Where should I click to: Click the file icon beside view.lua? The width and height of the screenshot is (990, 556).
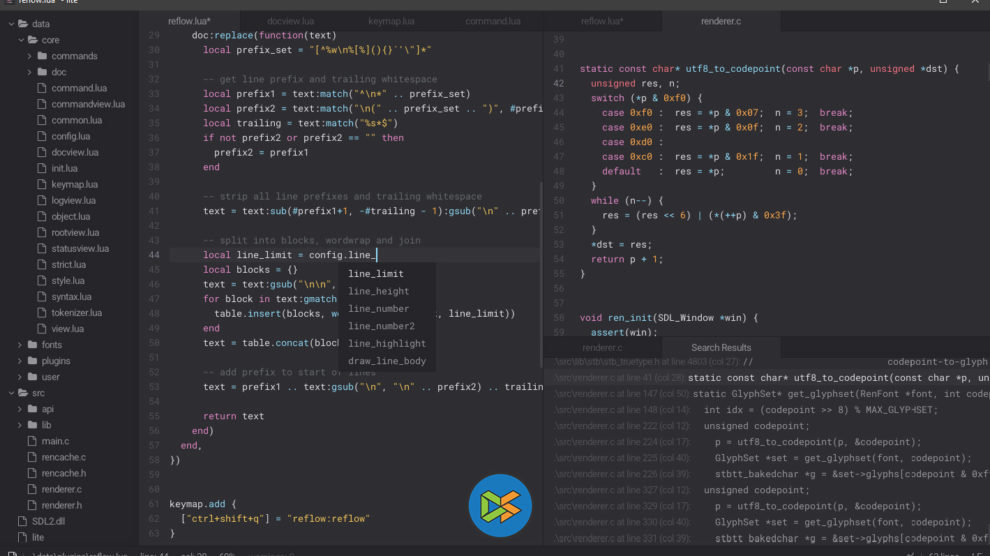click(42, 329)
